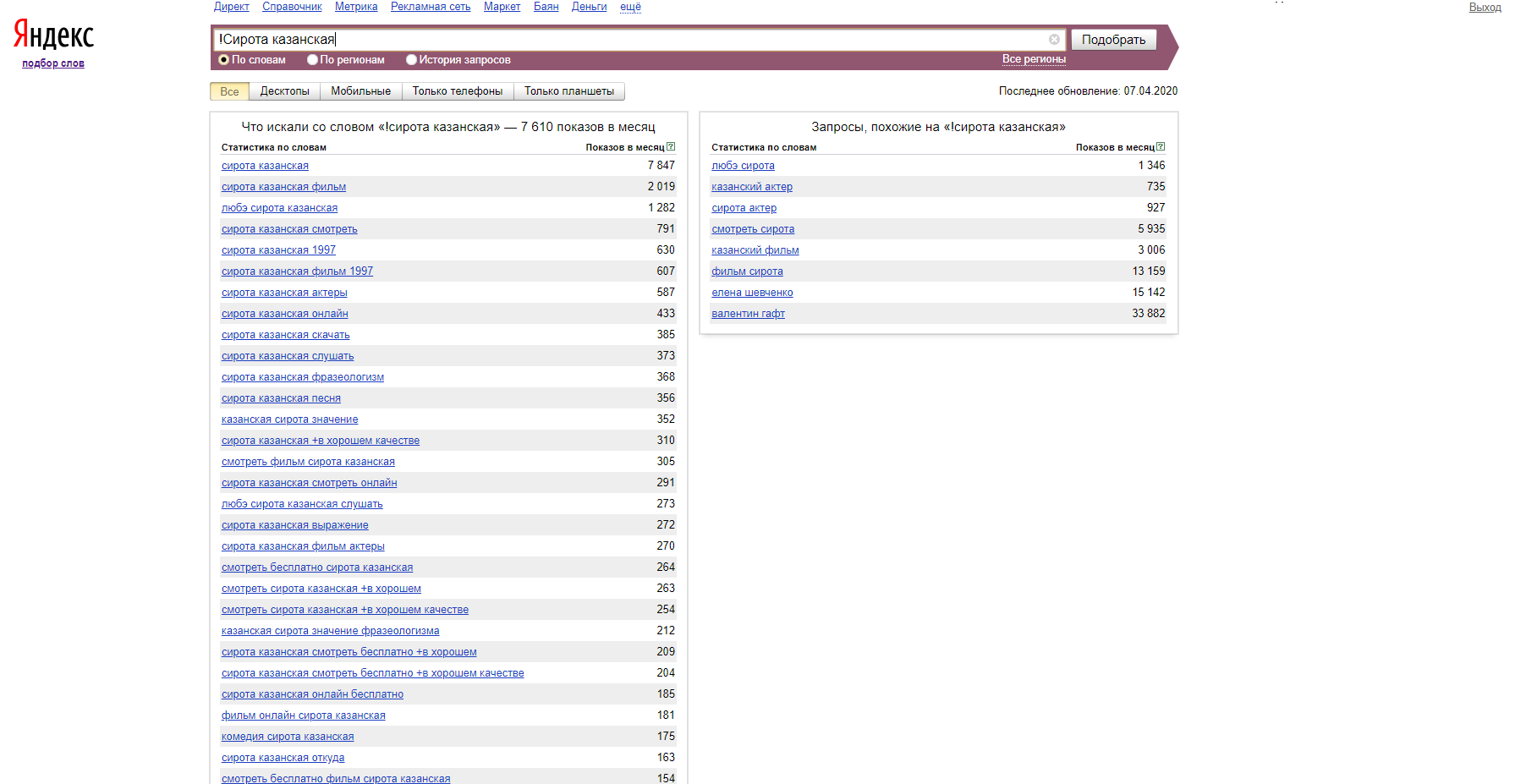Open query 'сирота казанская 1997'

click(278, 250)
